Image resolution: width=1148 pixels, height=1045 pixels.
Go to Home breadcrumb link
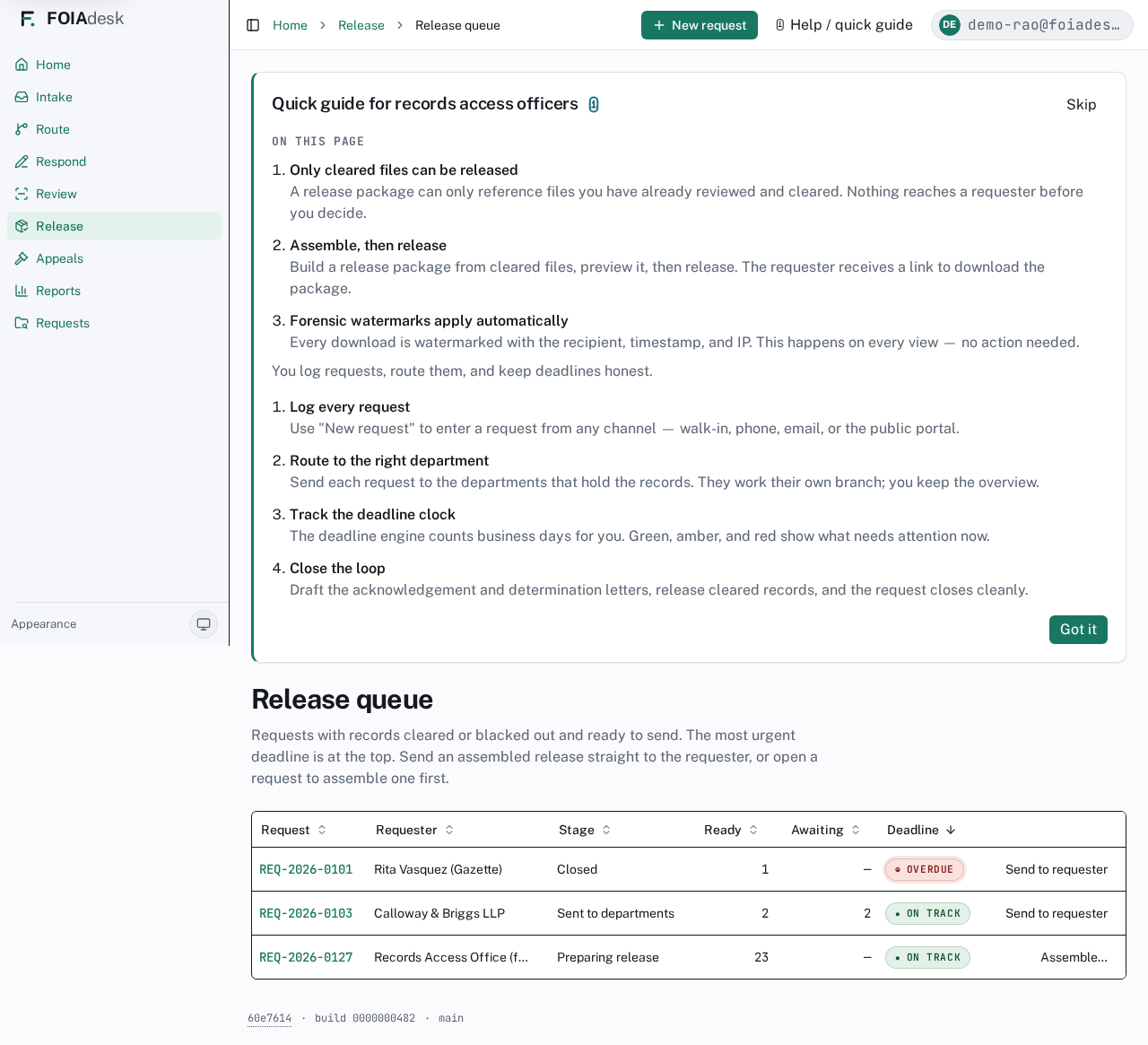point(290,25)
